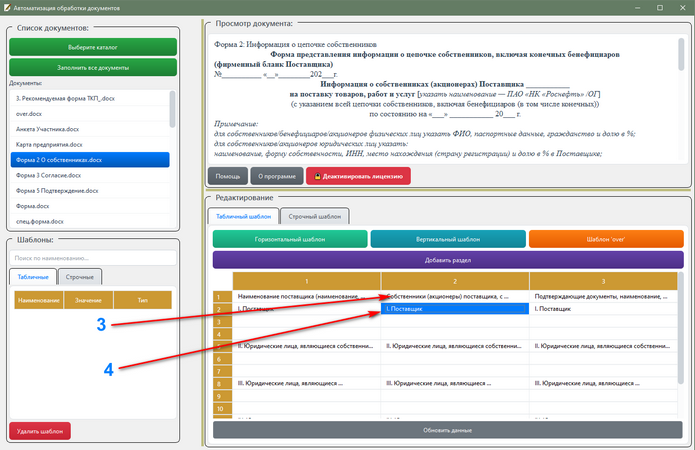Open 'Строчный шаблон' editing tab
This screenshot has height=450, width=695.
click(315, 216)
